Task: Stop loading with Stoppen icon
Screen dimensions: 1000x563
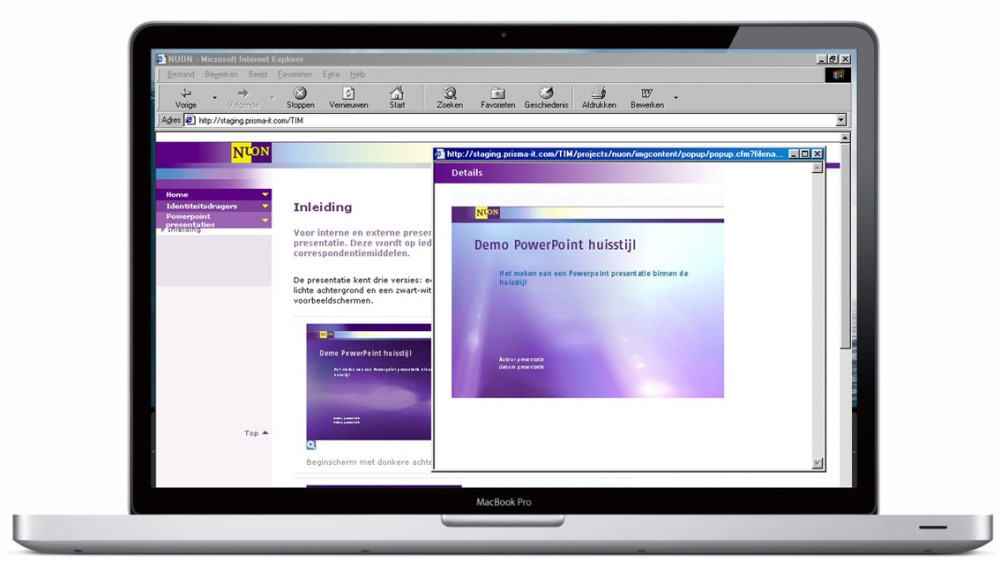Action: point(300,98)
